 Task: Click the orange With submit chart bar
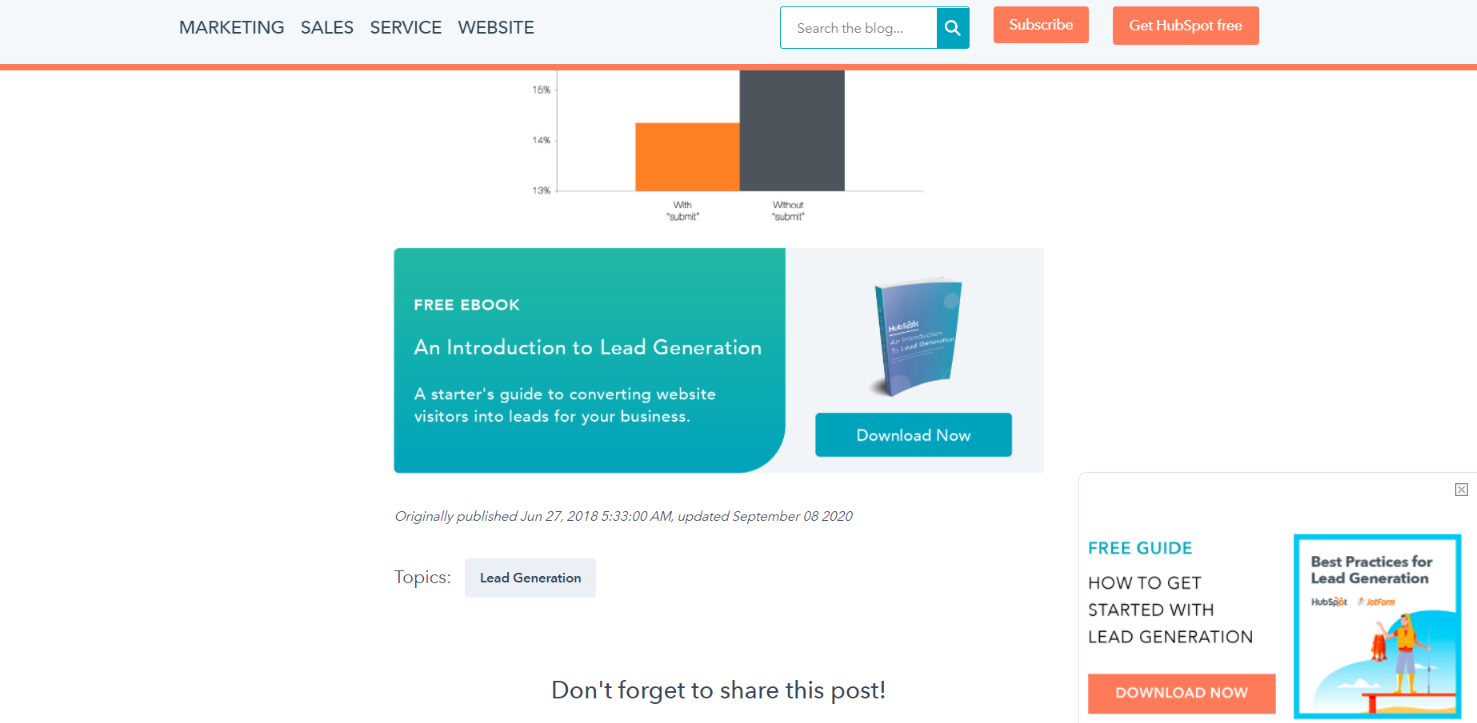687,155
